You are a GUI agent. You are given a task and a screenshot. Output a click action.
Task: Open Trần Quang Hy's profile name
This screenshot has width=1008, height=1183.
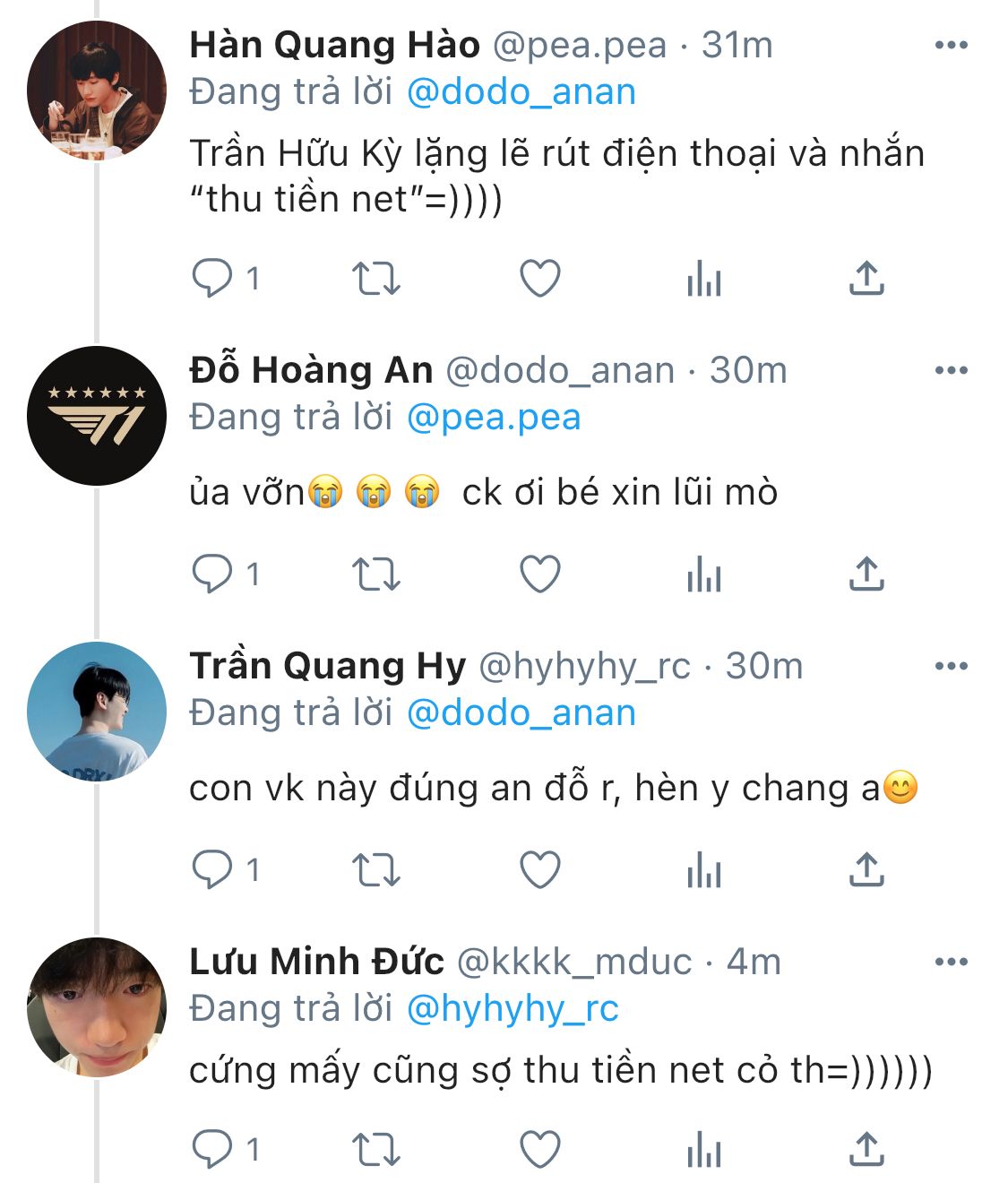(x=328, y=666)
